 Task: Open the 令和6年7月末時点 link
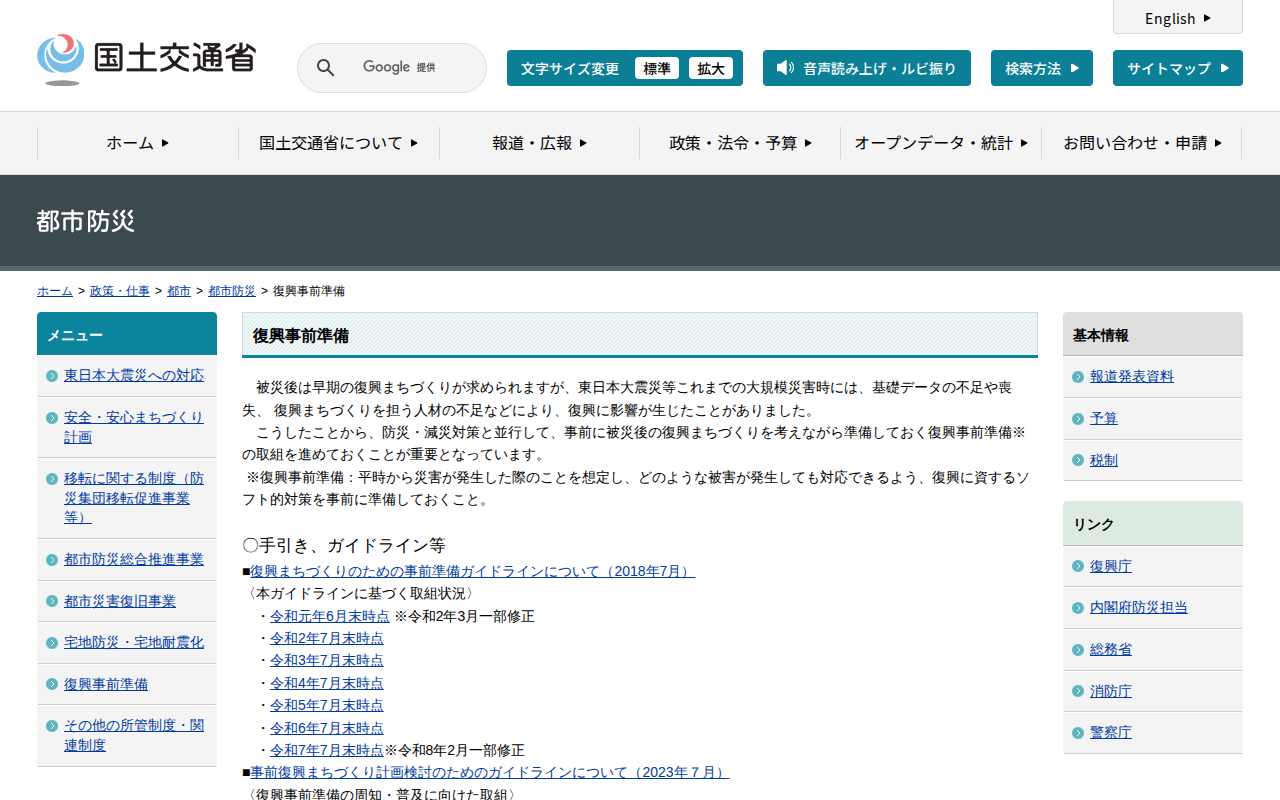[x=327, y=728]
